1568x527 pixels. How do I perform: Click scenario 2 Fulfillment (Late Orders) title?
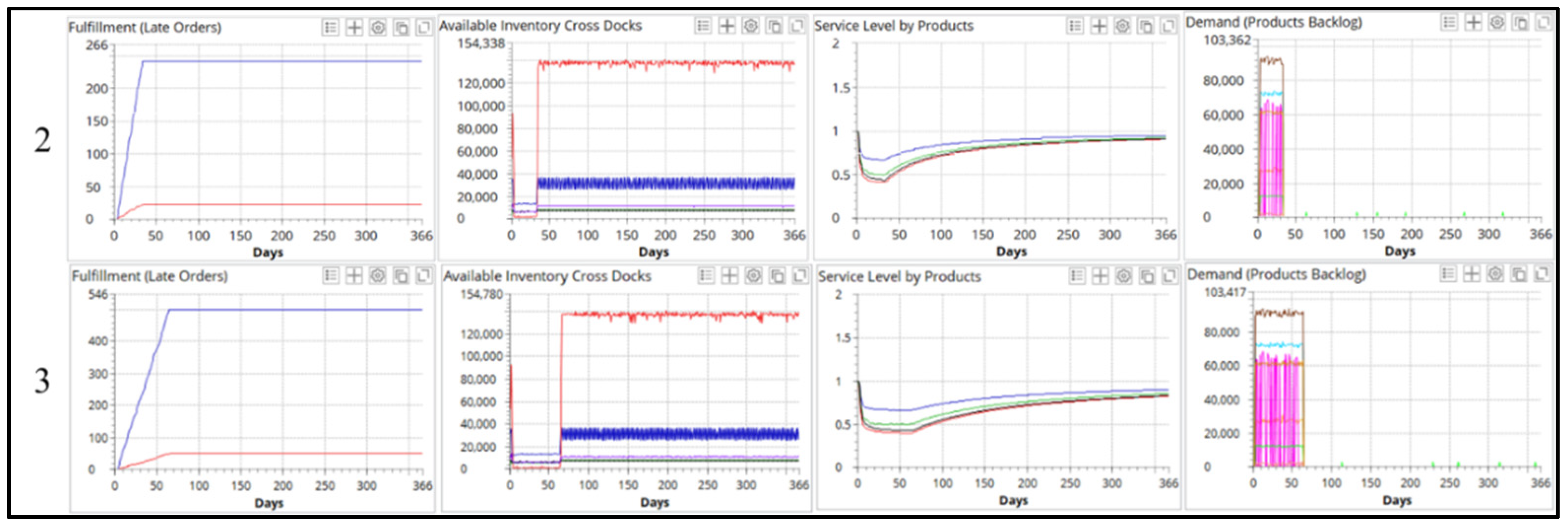click(x=145, y=28)
